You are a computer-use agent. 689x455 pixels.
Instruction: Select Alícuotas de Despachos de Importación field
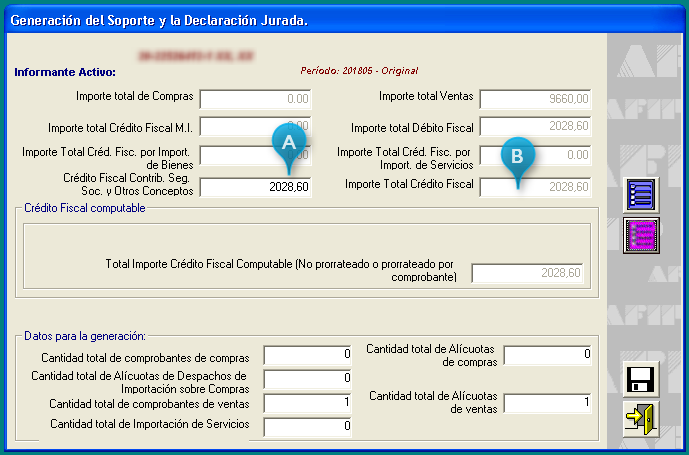click(307, 379)
